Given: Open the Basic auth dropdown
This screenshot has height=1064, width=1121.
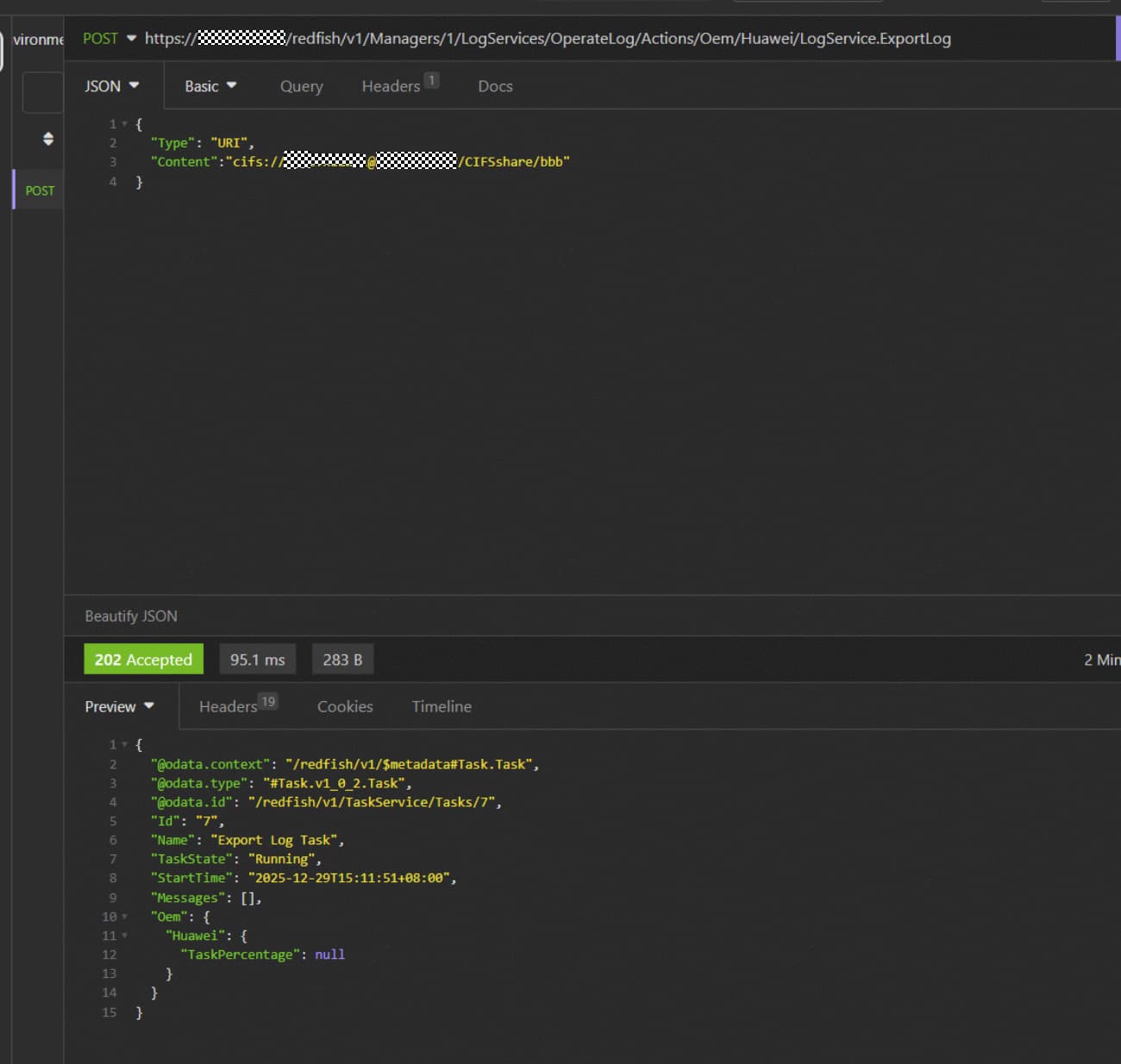Looking at the screenshot, I should [210, 86].
